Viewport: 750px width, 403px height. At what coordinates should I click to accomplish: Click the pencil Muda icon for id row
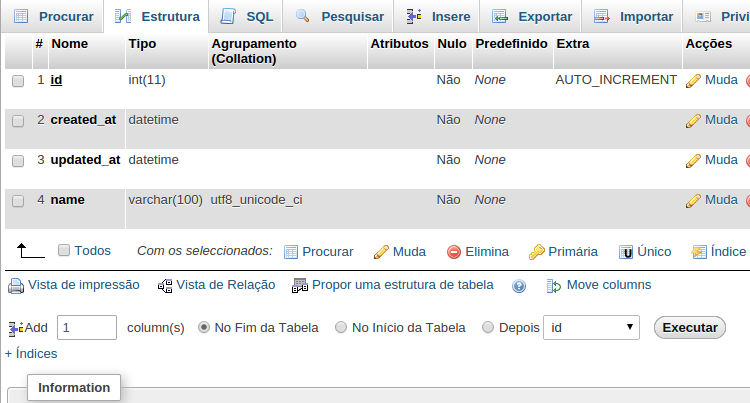(693, 81)
